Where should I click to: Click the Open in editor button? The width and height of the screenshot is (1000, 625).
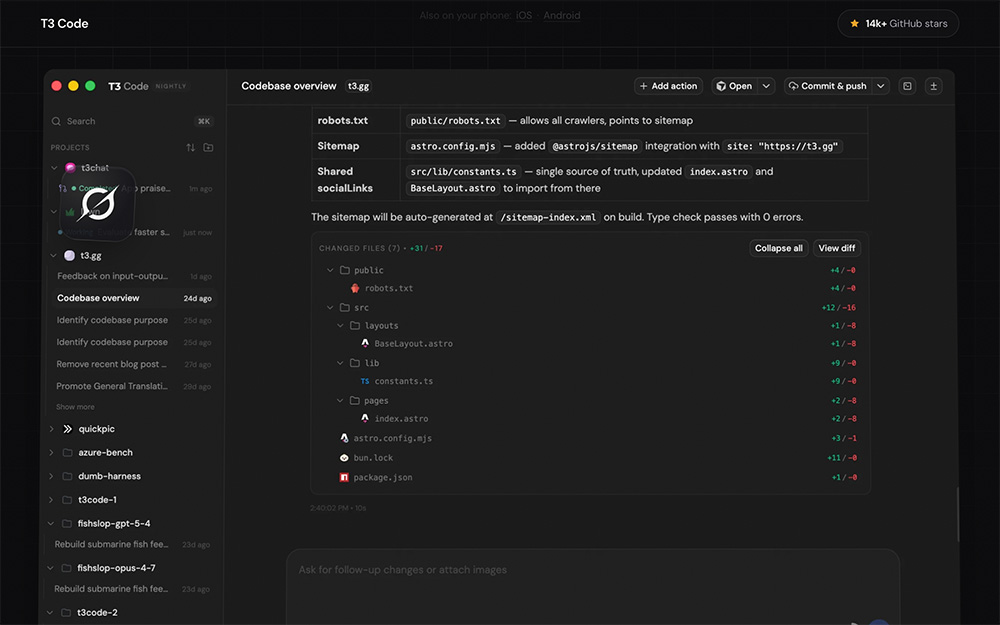[x=734, y=86]
